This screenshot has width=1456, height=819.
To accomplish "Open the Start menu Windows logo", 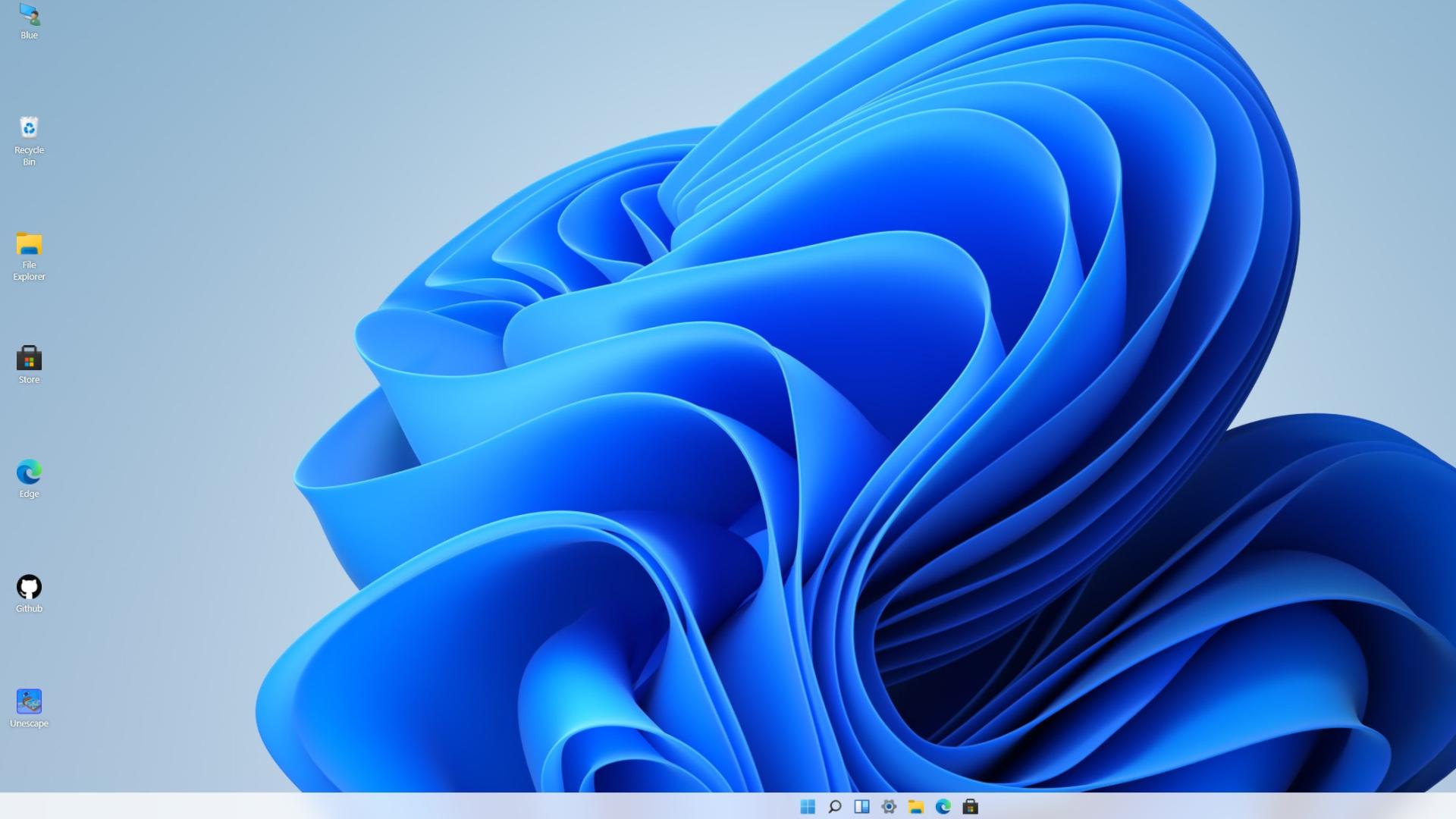I will 808,806.
